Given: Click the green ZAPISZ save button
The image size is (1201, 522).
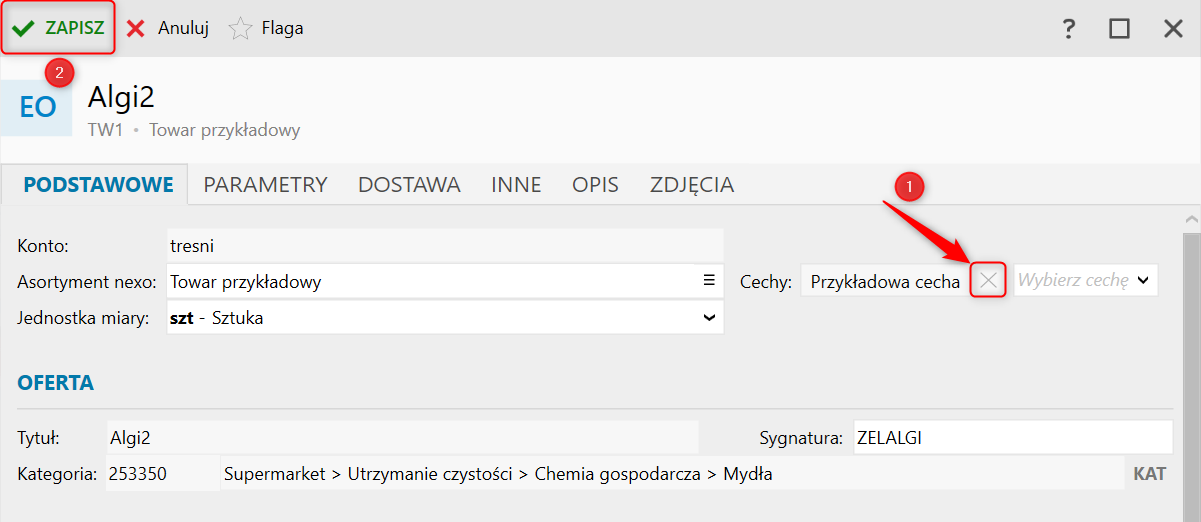Looking at the screenshot, I should 59,28.
